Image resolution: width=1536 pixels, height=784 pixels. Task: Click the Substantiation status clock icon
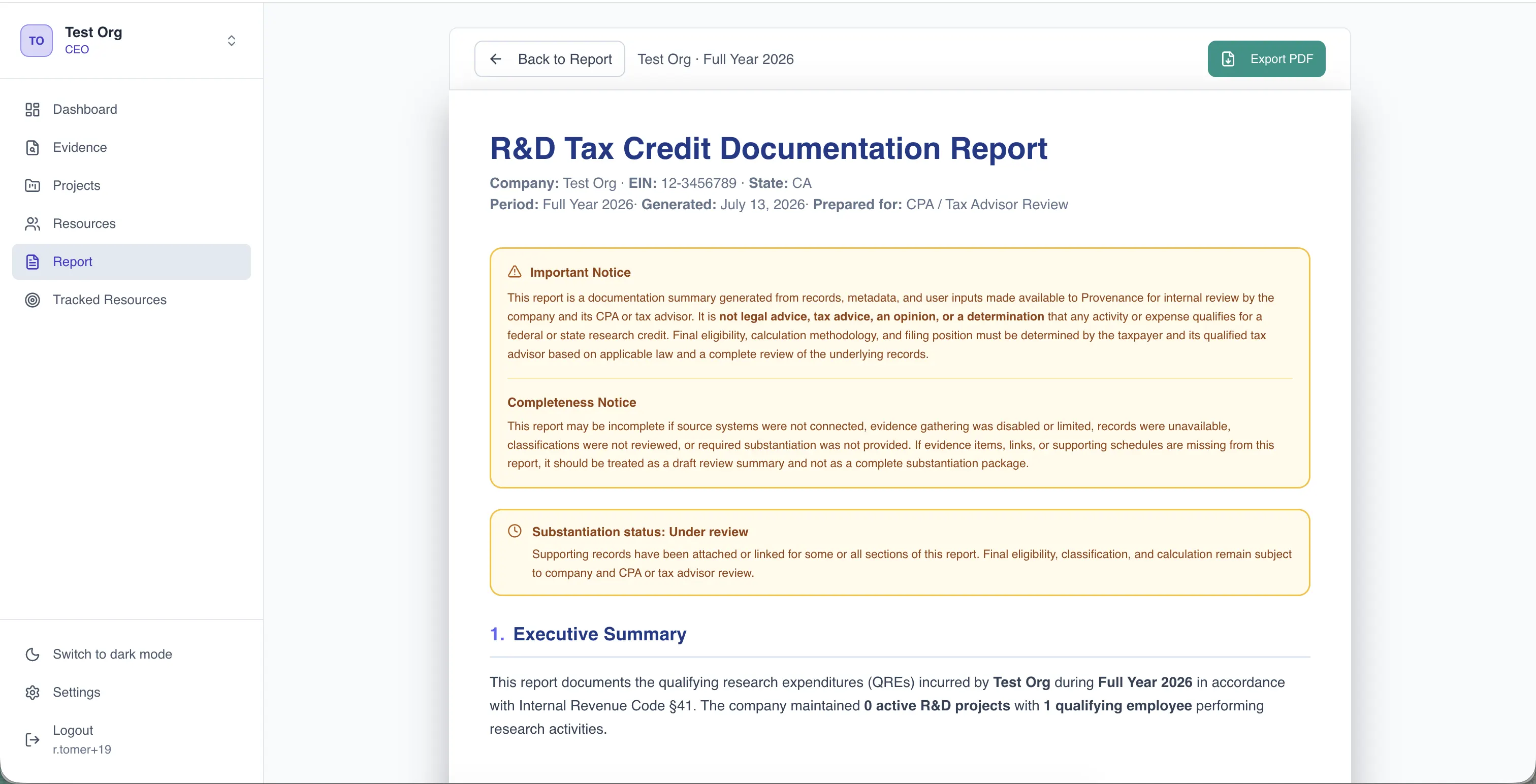pos(515,531)
